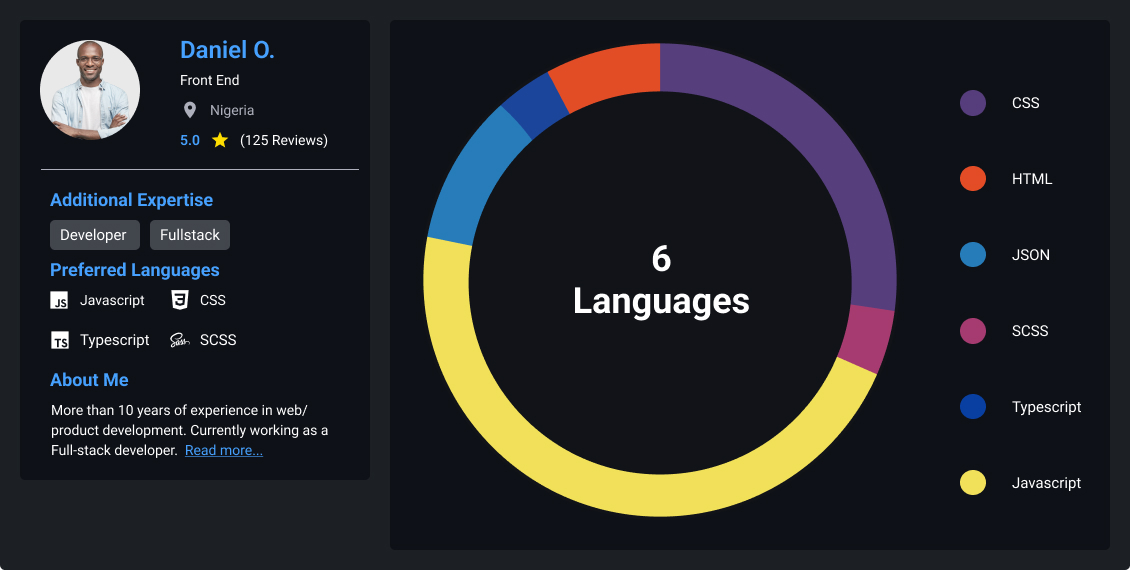
Task: Click the Typescript label in Preferred Languages
Action: click(x=115, y=340)
